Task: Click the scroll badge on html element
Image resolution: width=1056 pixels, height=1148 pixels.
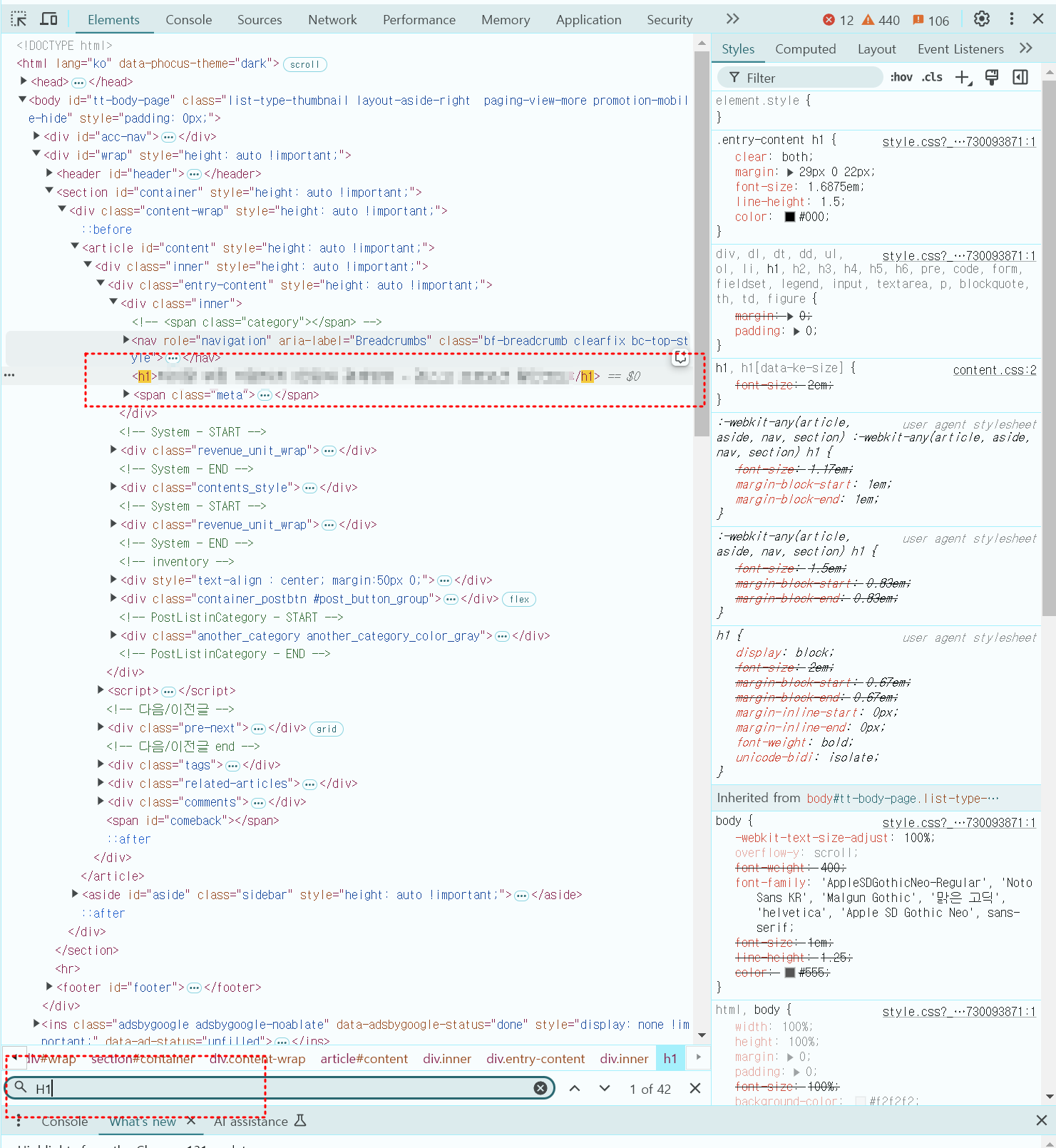Action: point(304,64)
